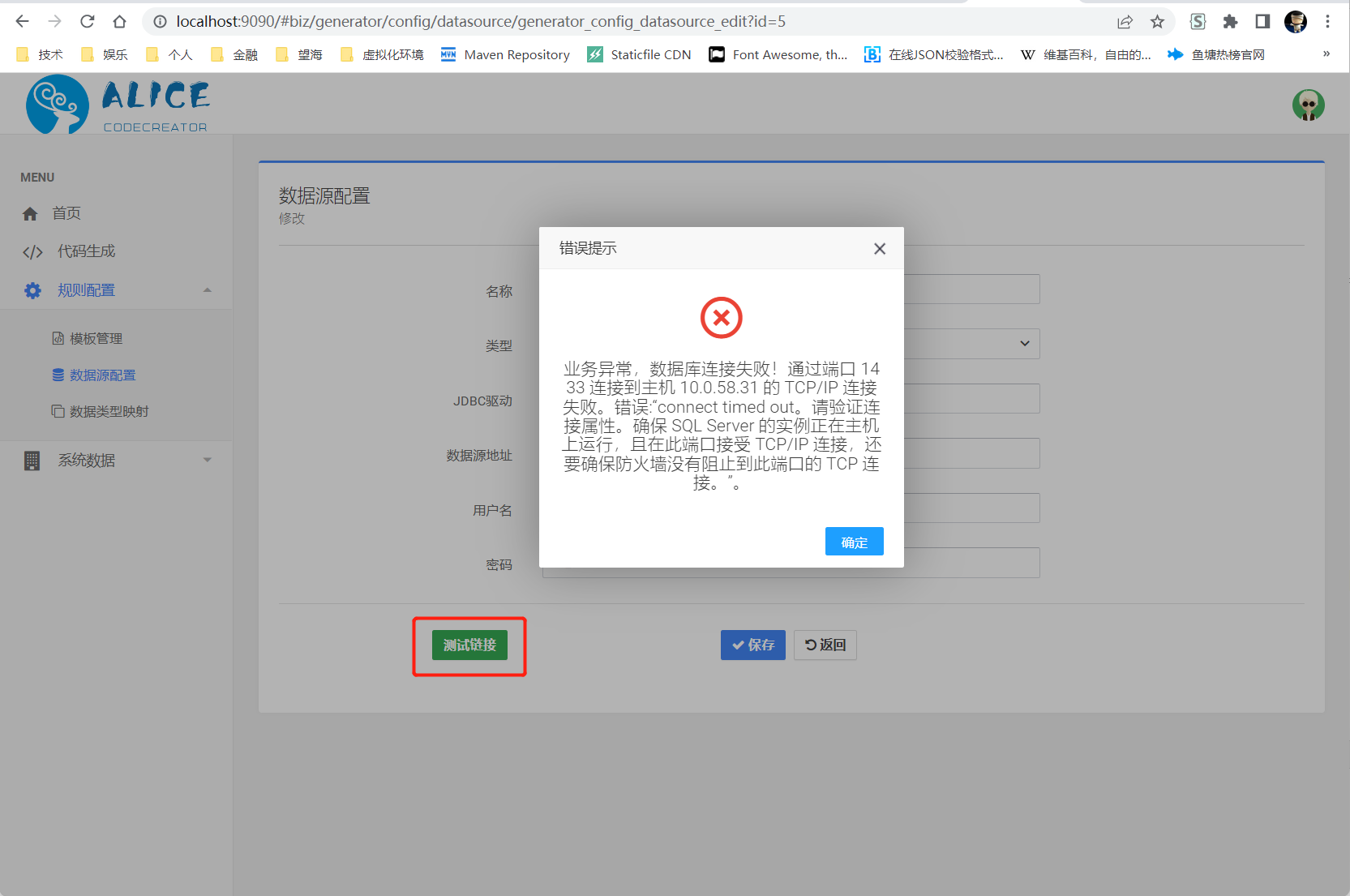Click the 代码生成 code brackets icon
The width and height of the screenshot is (1350, 896).
coord(32,252)
